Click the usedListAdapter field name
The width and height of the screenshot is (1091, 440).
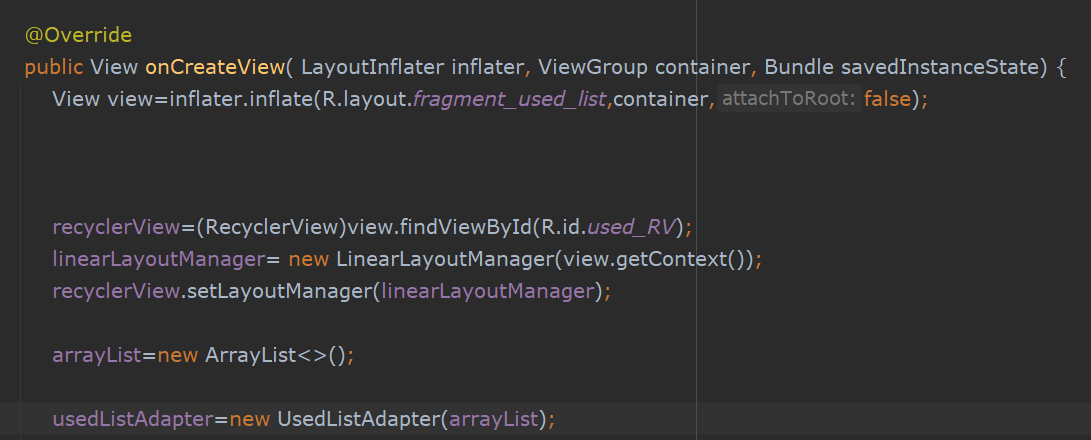[132, 420]
